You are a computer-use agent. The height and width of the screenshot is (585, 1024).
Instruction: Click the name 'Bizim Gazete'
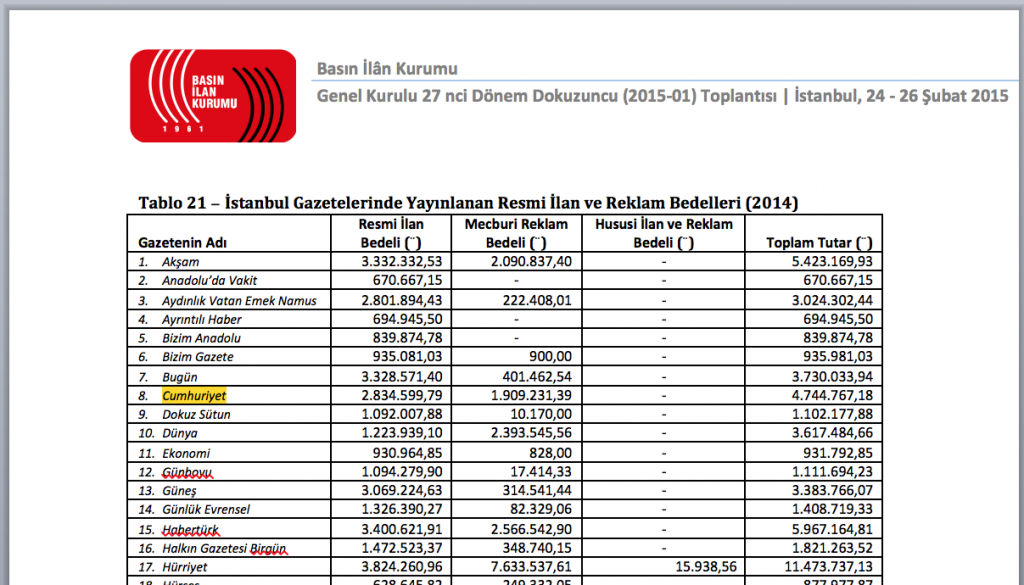point(197,357)
